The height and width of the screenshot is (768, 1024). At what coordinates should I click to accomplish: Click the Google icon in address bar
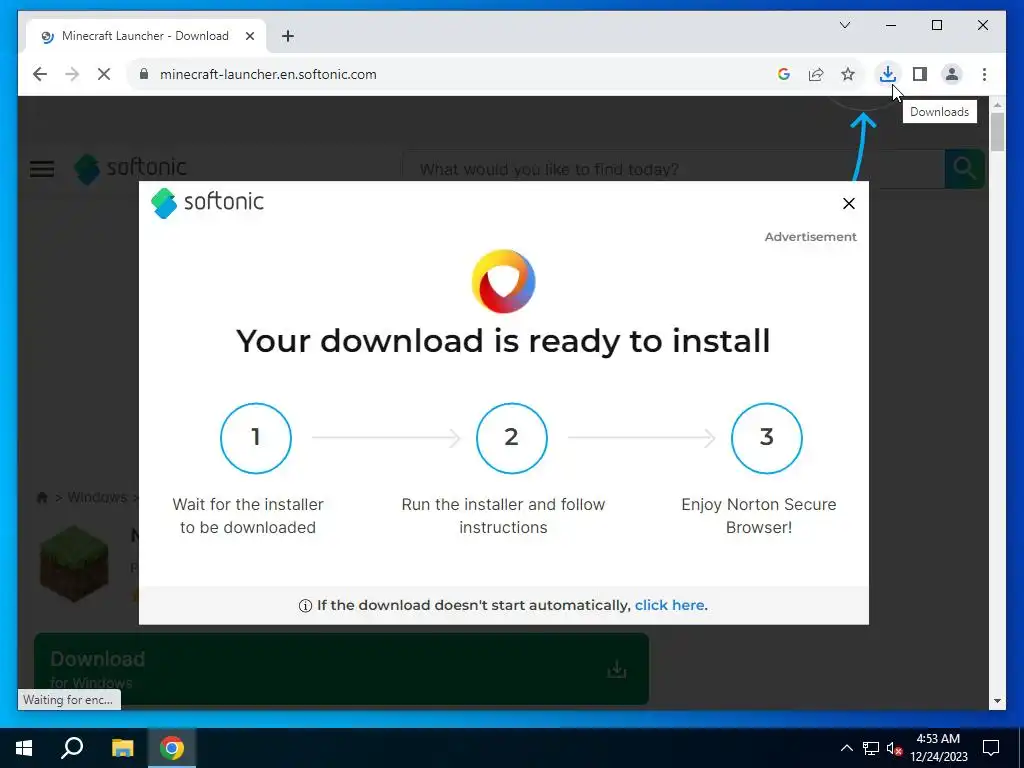[784, 74]
